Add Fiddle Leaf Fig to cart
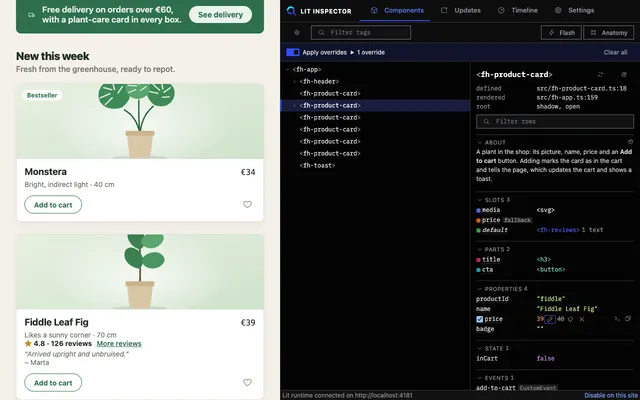Image resolution: width=640 pixels, height=400 pixels. coord(53,382)
